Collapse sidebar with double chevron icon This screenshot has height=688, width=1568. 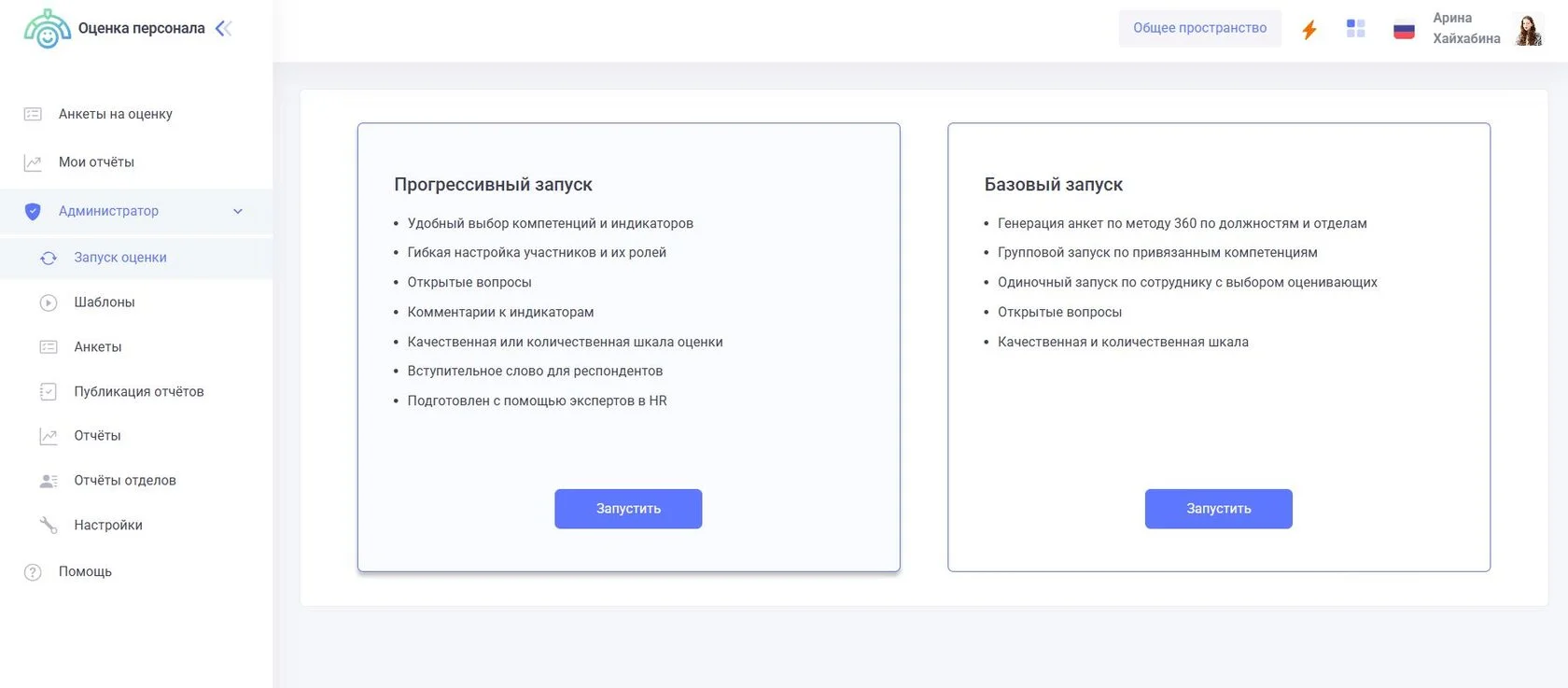coord(223,29)
